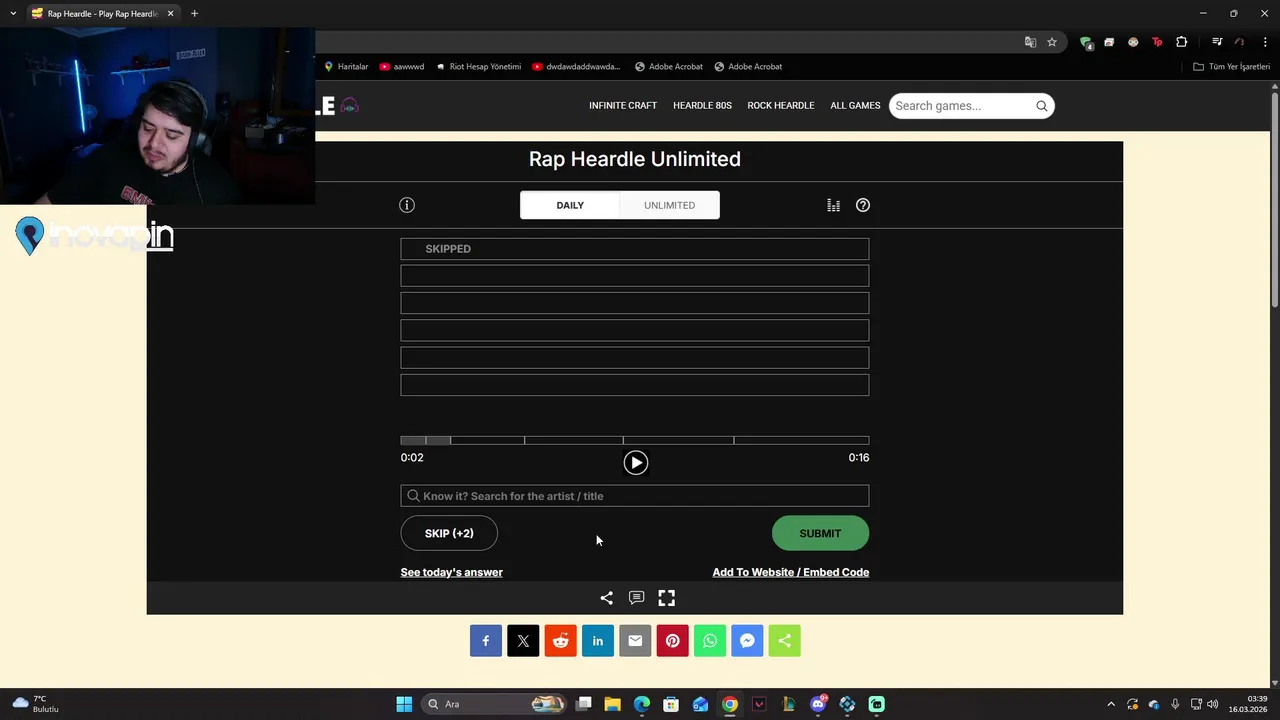Viewport: 1280px width, 720px height.
Task: Close the Rap Heardle tab
Action: (x=170, y=14)
